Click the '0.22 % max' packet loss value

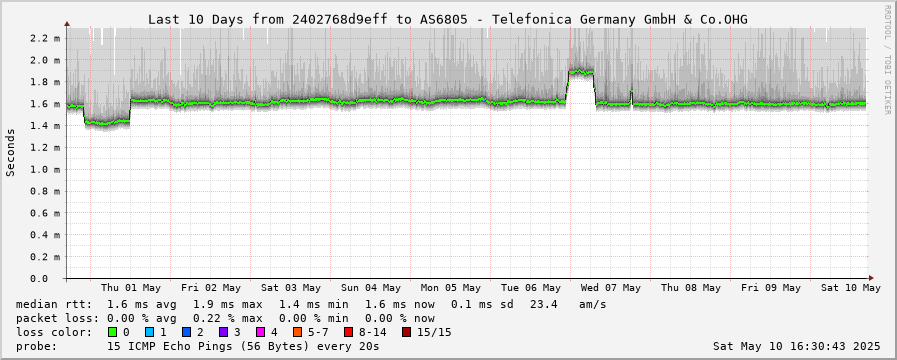(228, 318)
